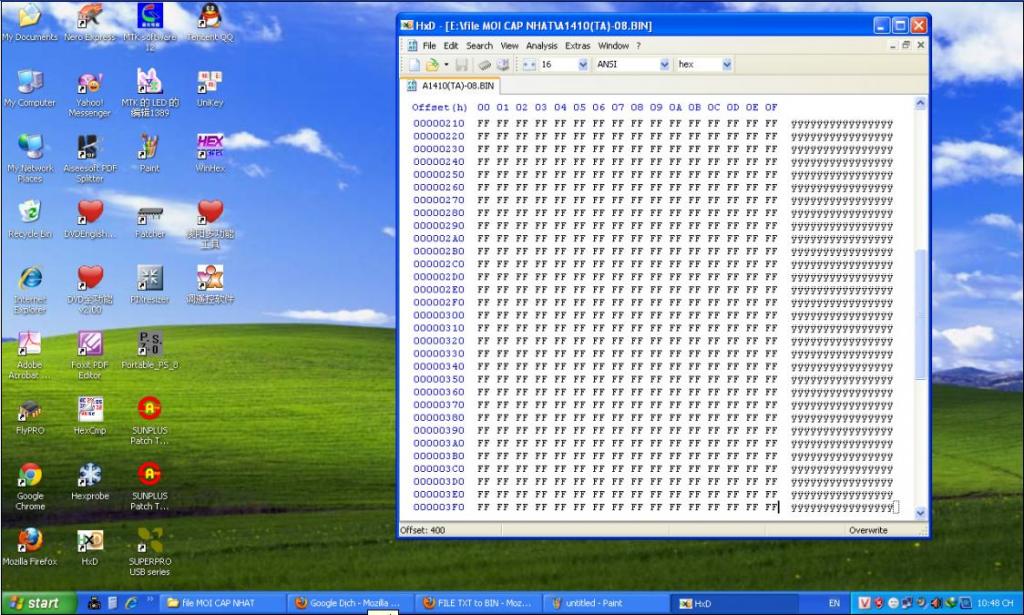This screenshot has height=615, width=1024.
Task: Open Paint desktop icon
Action: coord(150,153)
